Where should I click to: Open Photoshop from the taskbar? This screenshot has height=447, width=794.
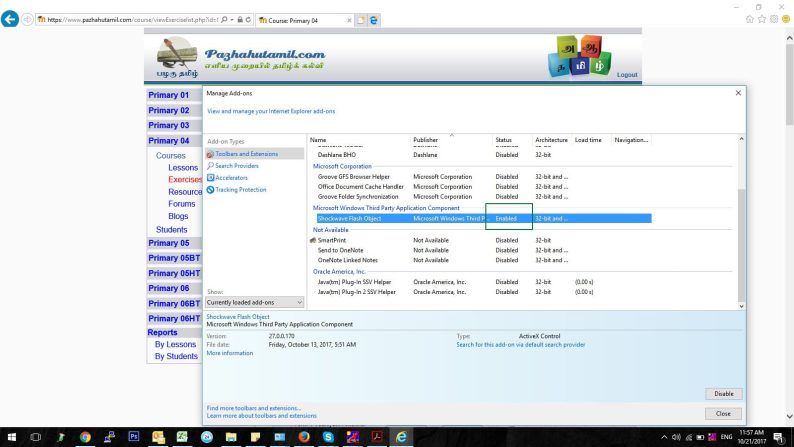134,436
